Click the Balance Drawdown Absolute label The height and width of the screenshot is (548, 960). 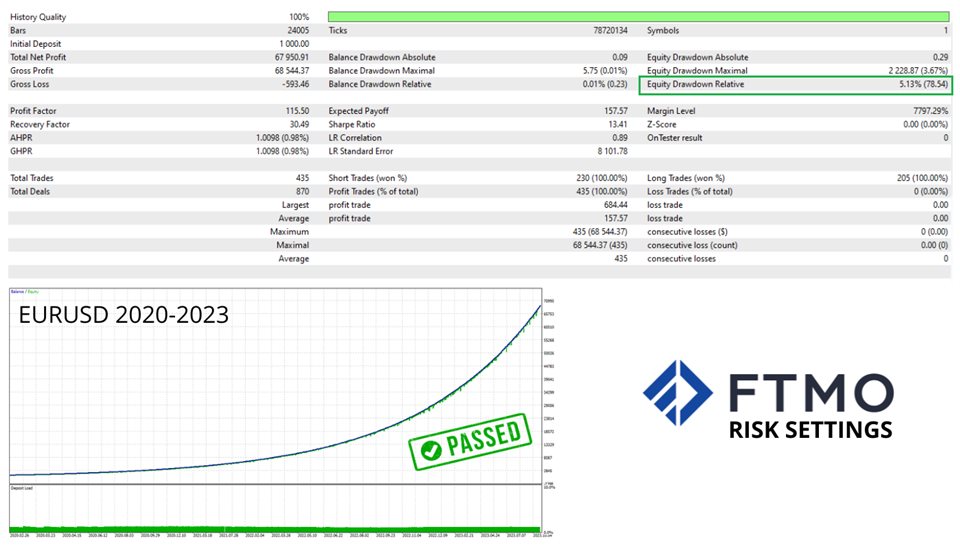point(382,58)
